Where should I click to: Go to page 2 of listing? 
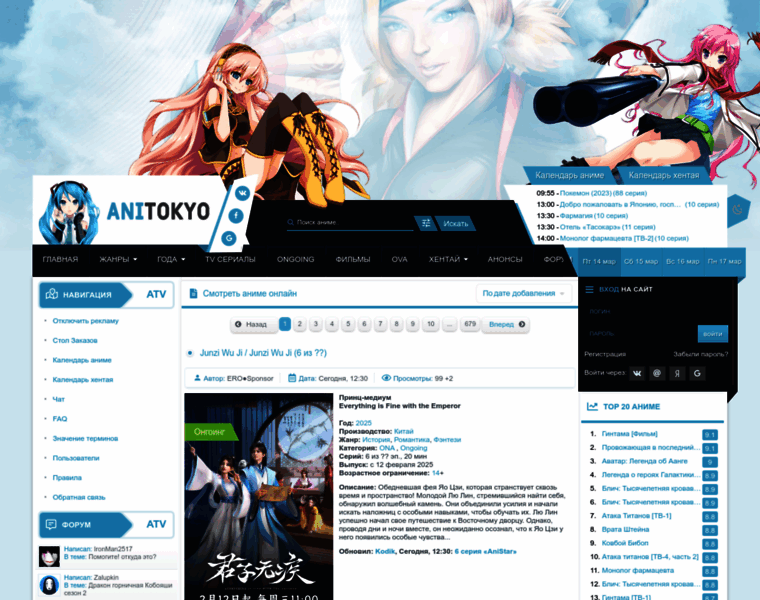(300, 324)
